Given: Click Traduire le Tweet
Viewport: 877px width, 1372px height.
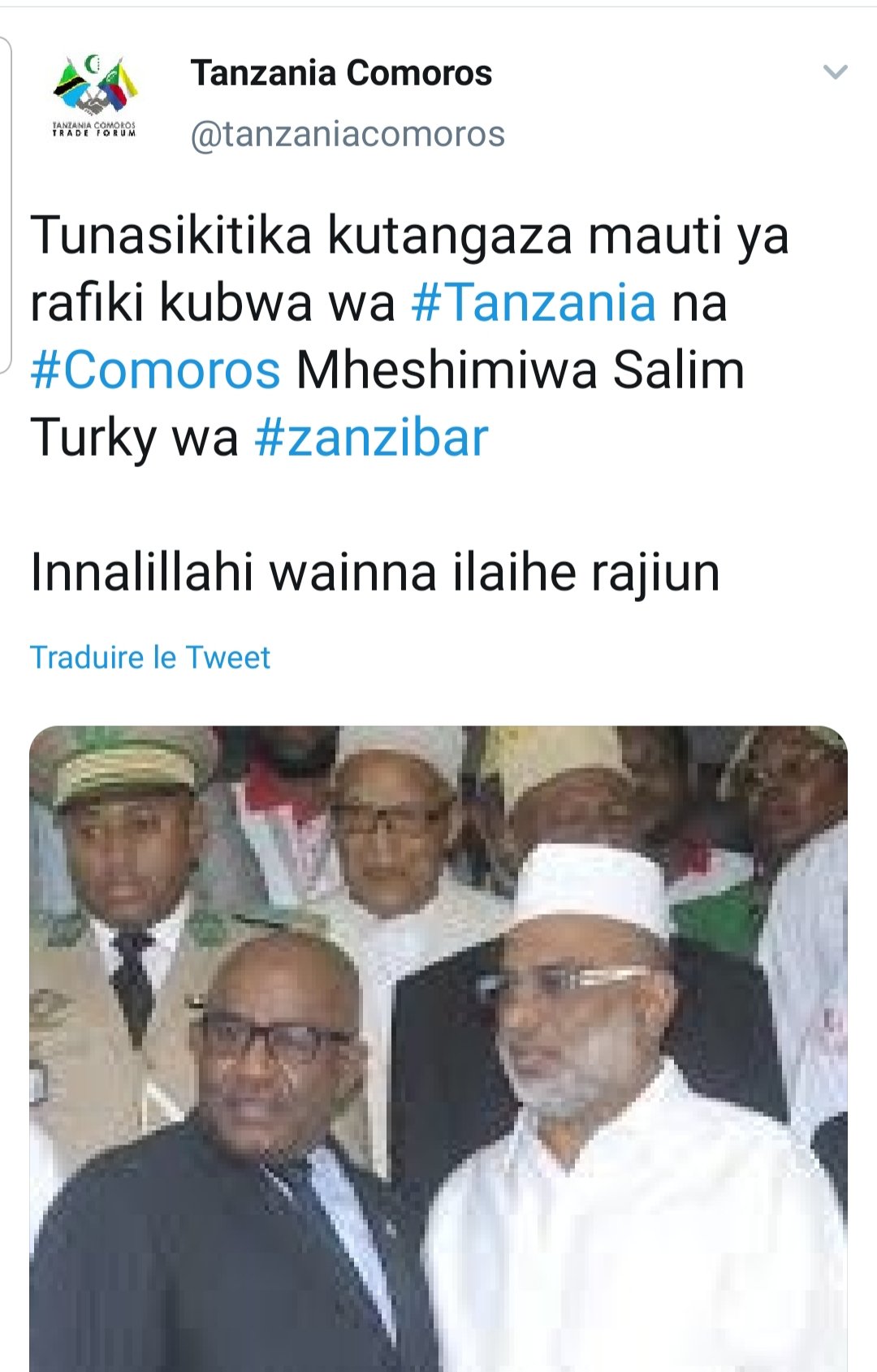Looking at the screenshot, I should pos(150,657).
